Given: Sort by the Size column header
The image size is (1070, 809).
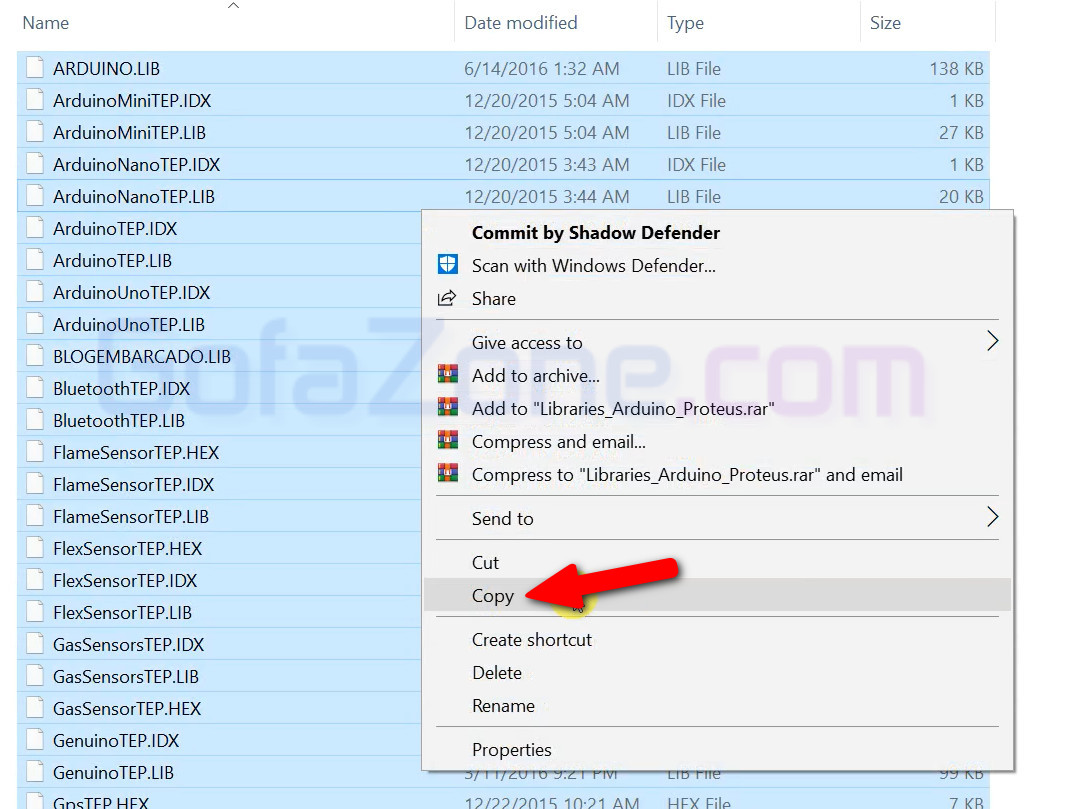Looking at the screenshot, I should (x=885, y=23).
